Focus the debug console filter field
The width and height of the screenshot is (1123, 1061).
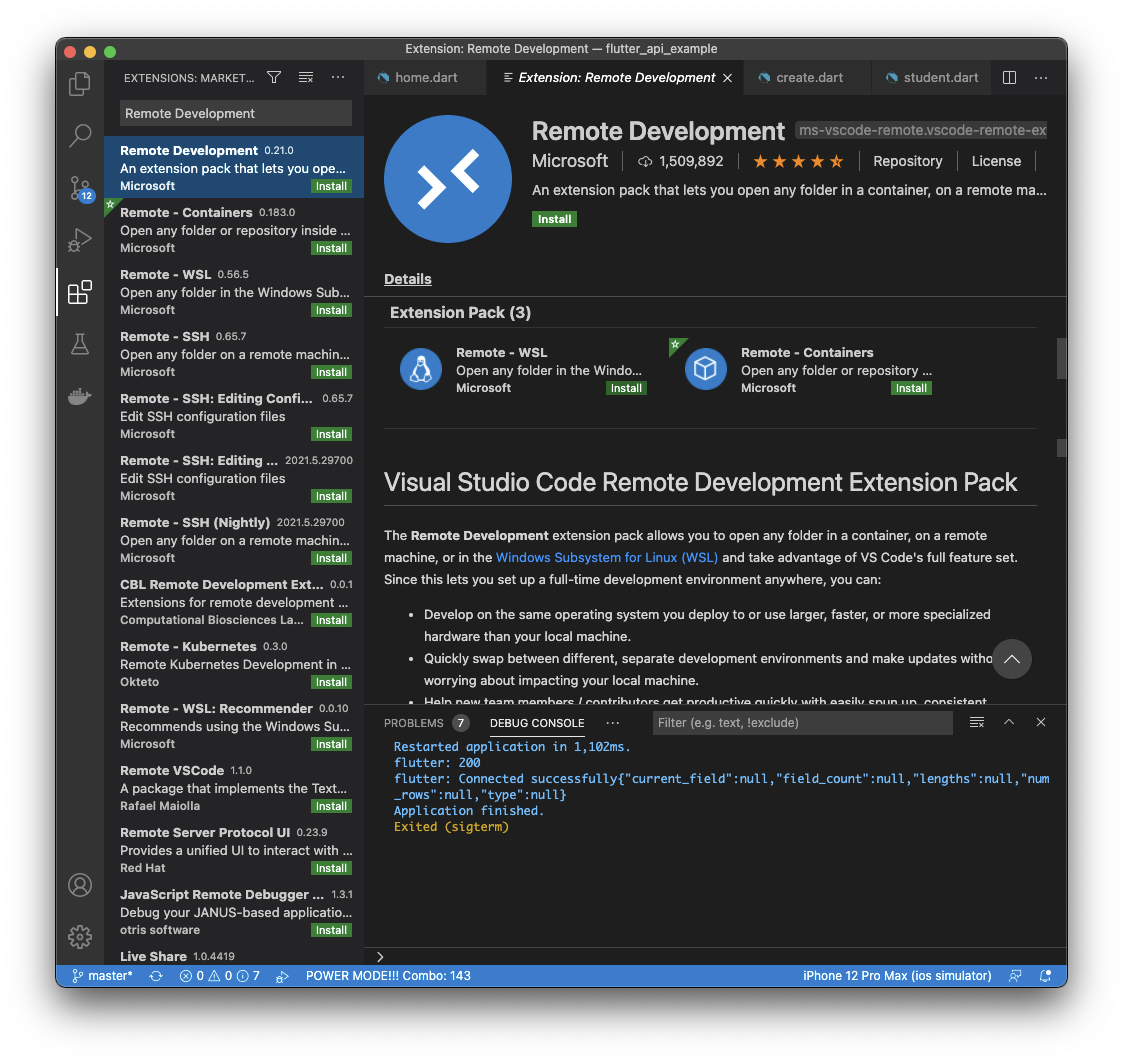(802, 723)
